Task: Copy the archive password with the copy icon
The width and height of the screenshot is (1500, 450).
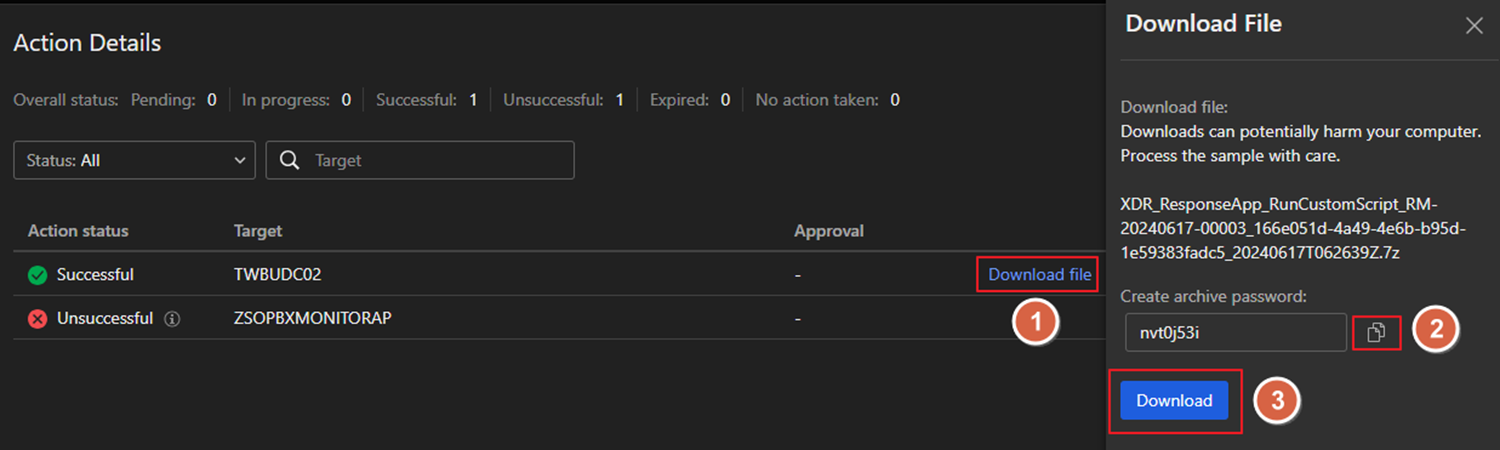Action: (x=1376, y=333)
